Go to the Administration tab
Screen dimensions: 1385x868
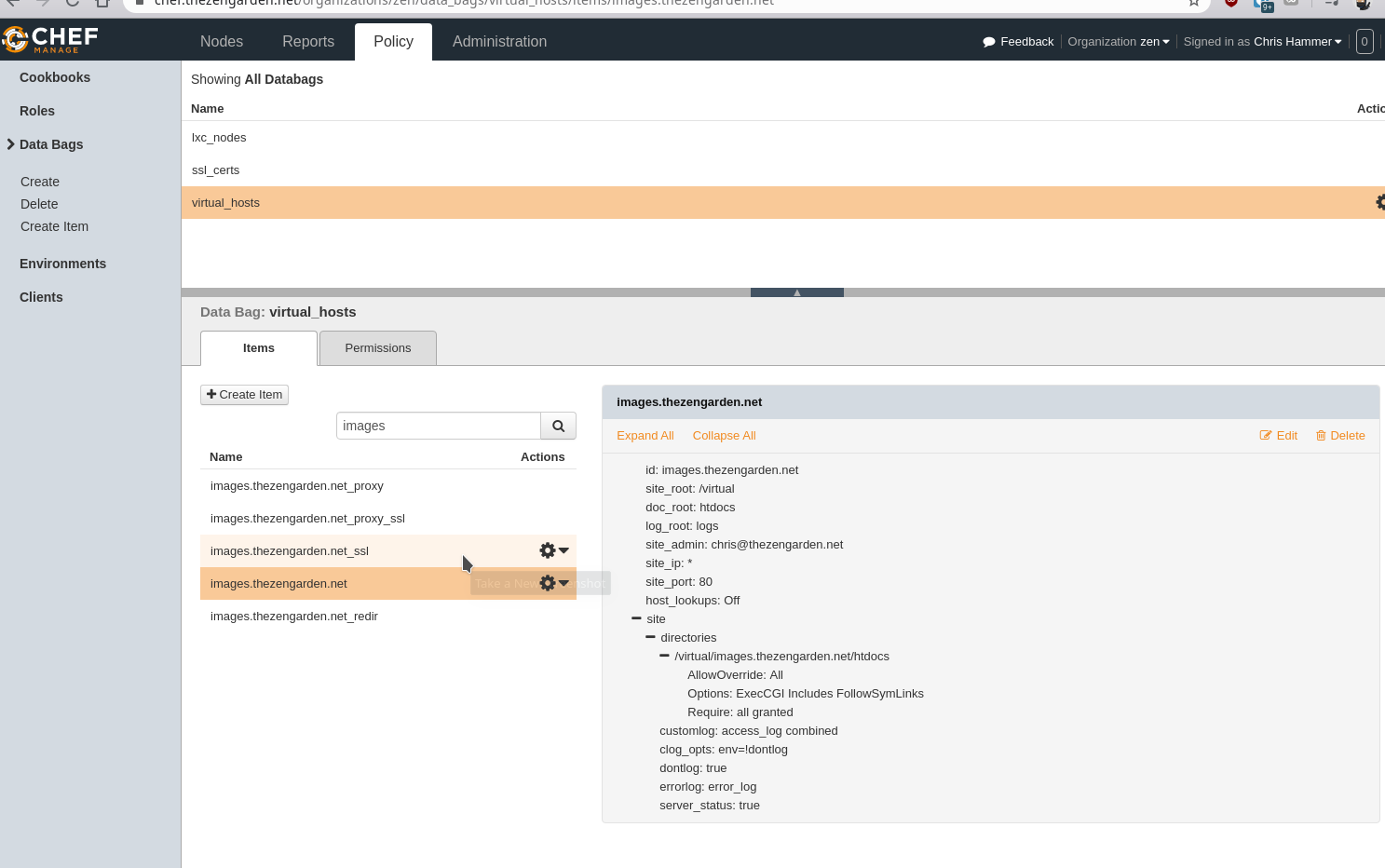tap(499, 42)
